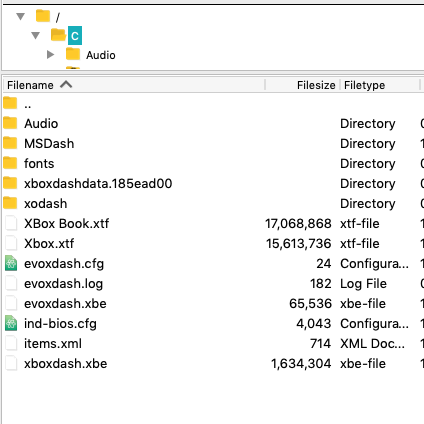Image resolution: width=424 pixels, height=424 pixels.
Task: Click the MSDash folder icon
Action: 10,143
